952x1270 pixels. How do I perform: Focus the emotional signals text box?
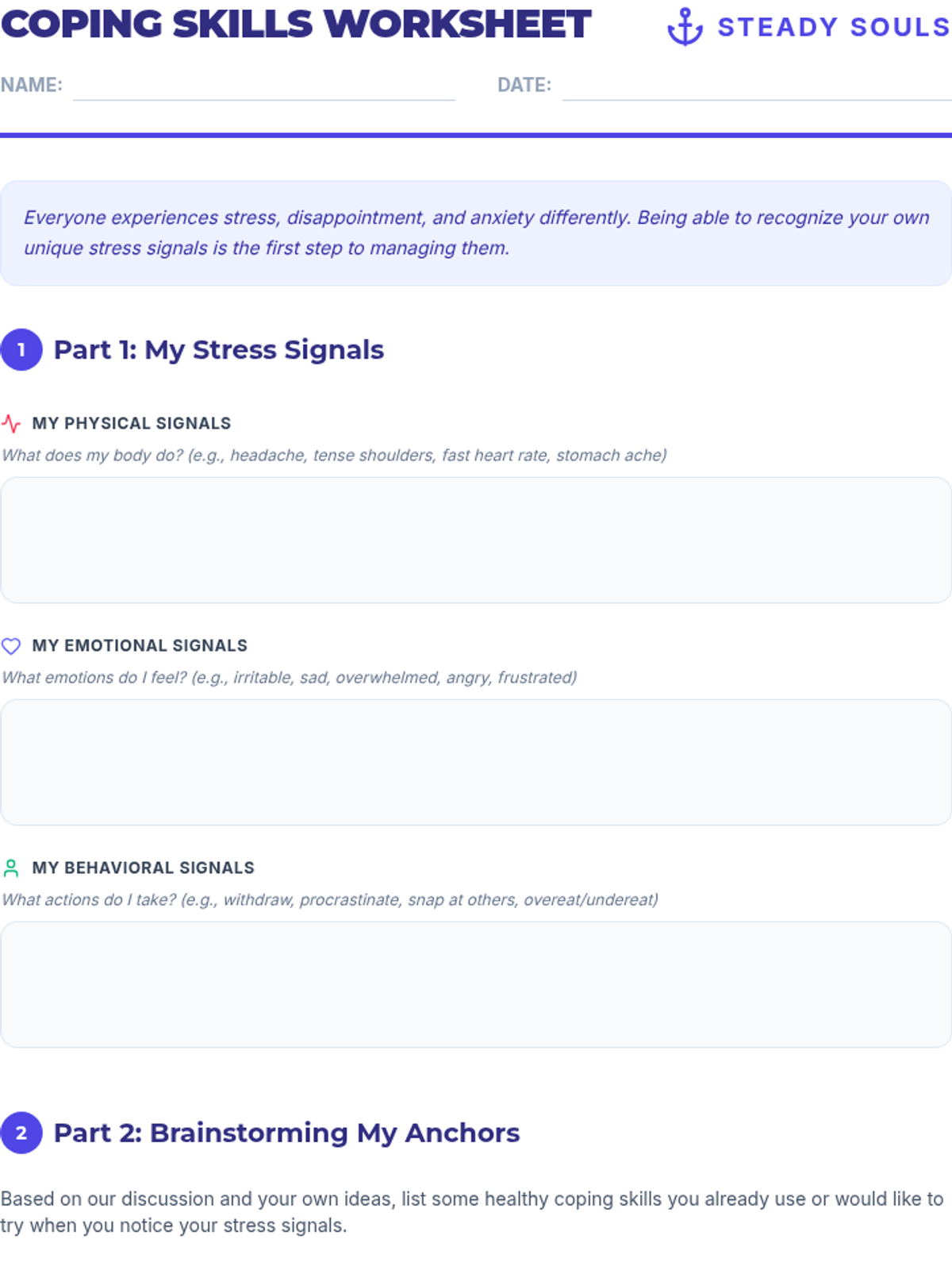[x=476, y=762]
